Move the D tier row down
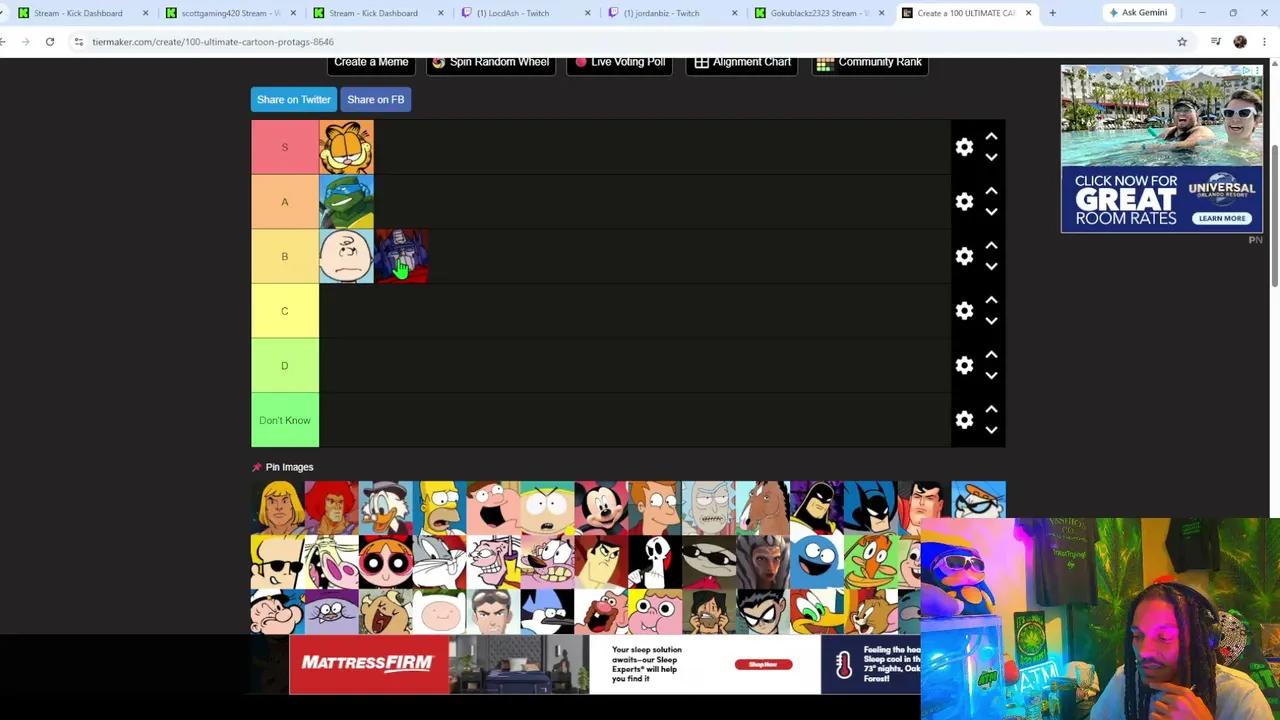Screen dimensions: 1280x720 [x=991, y=376]
